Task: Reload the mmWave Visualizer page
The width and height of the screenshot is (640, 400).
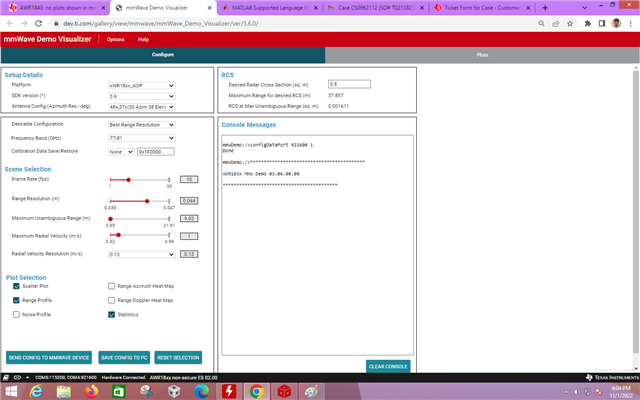Action: tap(38, 23)
